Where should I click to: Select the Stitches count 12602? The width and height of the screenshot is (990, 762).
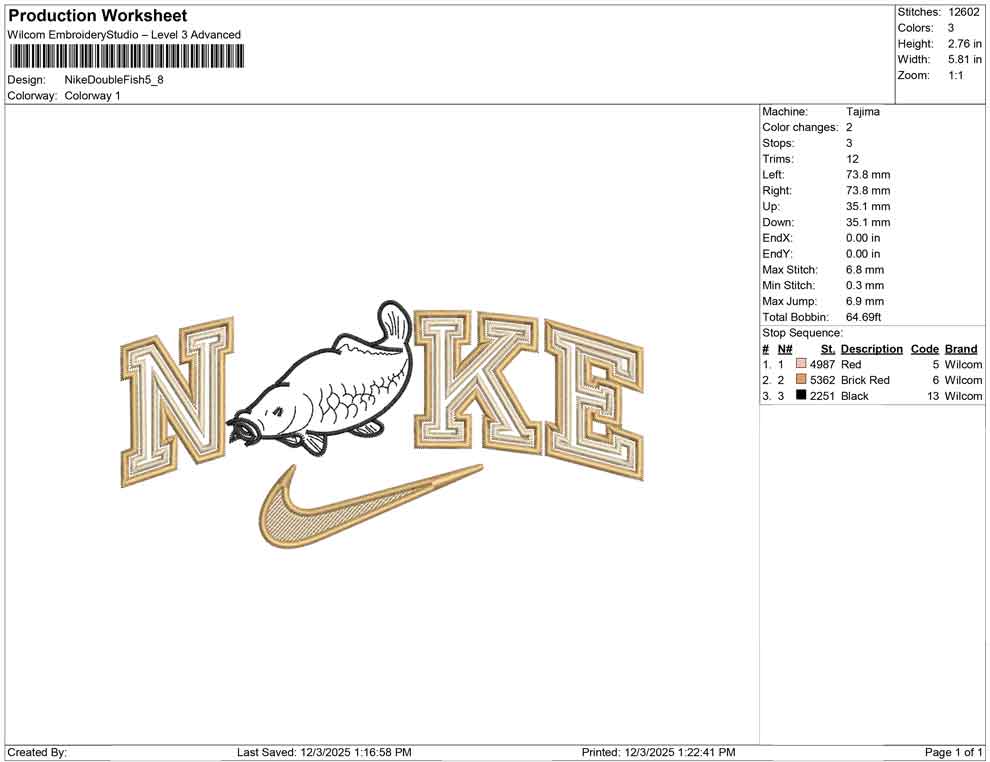[963, 12]
